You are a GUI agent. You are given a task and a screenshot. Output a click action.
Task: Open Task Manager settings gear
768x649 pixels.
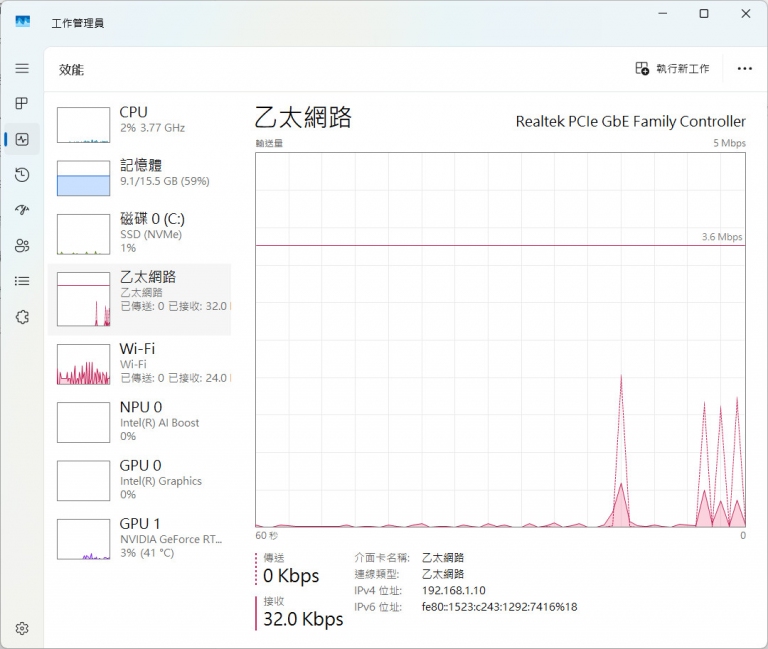tap(22, 629)
